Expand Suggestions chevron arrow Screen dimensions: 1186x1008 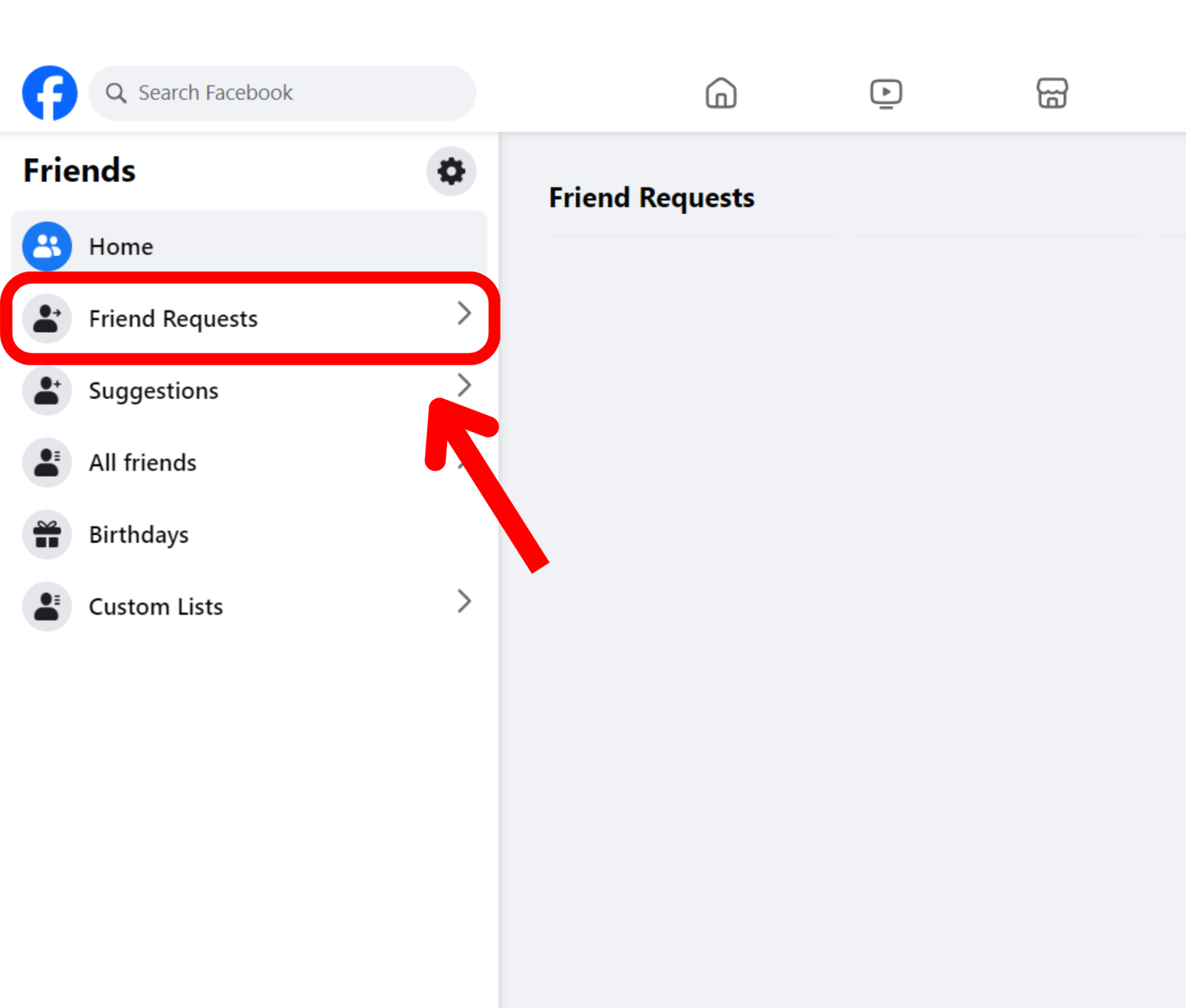pos(464,385)
